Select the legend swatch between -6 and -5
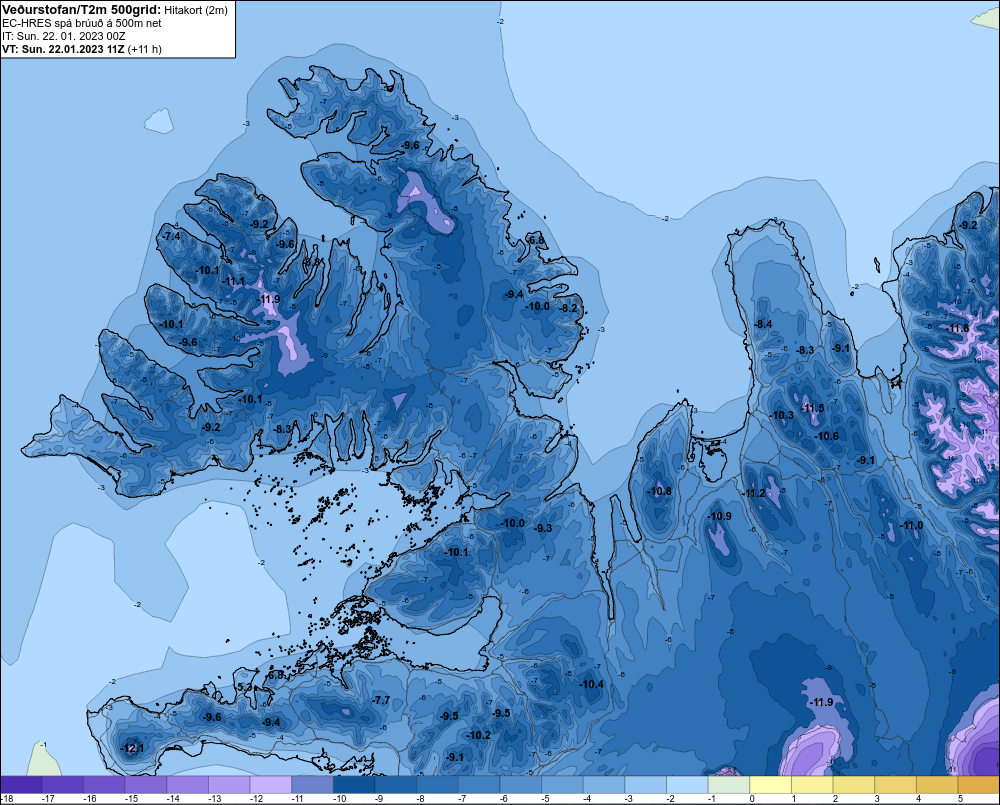Screen dimensions: 1000x805 [520, 785]
